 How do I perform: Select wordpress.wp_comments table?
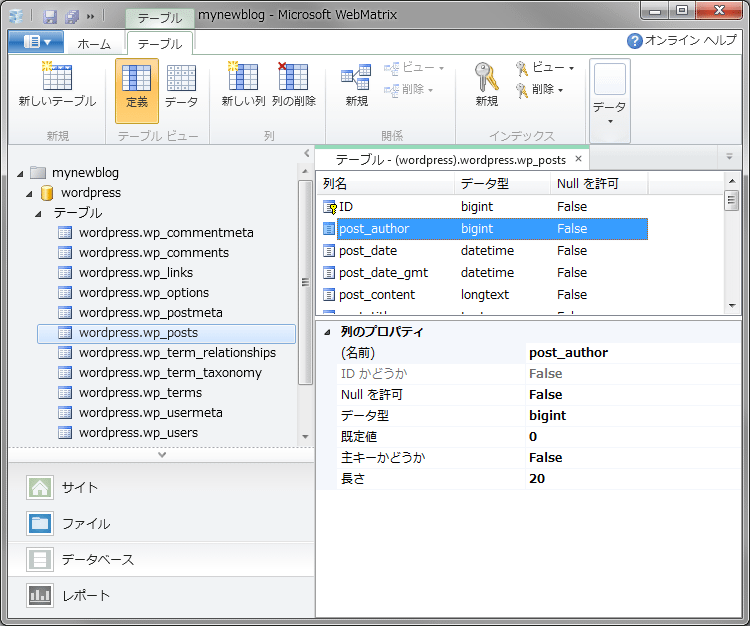coord(154,253)
